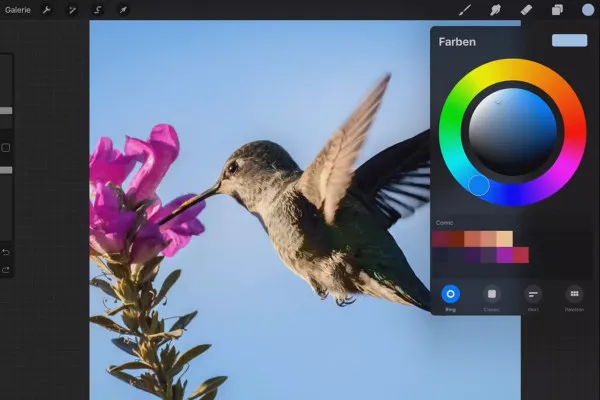
Task: Open the Adjustments magic wand menu
Action: pos(72,10)
